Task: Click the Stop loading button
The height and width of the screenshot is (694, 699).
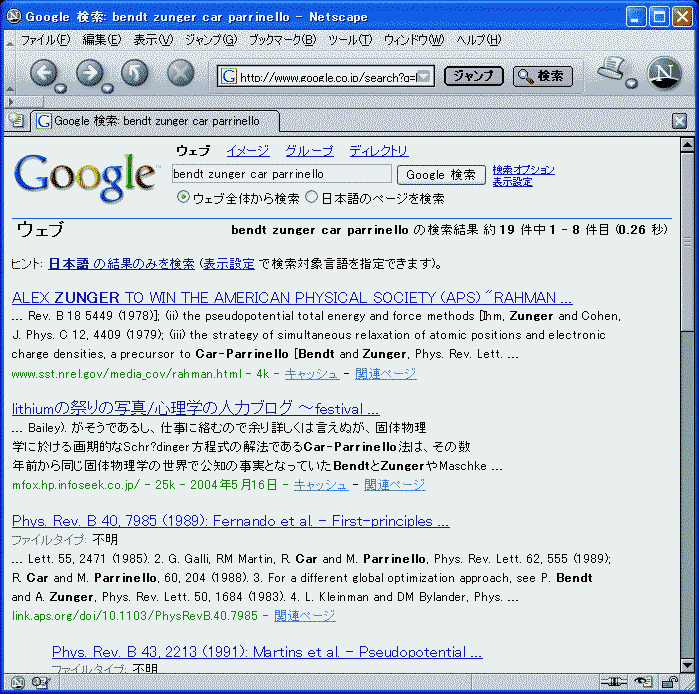Action: pyautogui.click(x=180, y=73)
